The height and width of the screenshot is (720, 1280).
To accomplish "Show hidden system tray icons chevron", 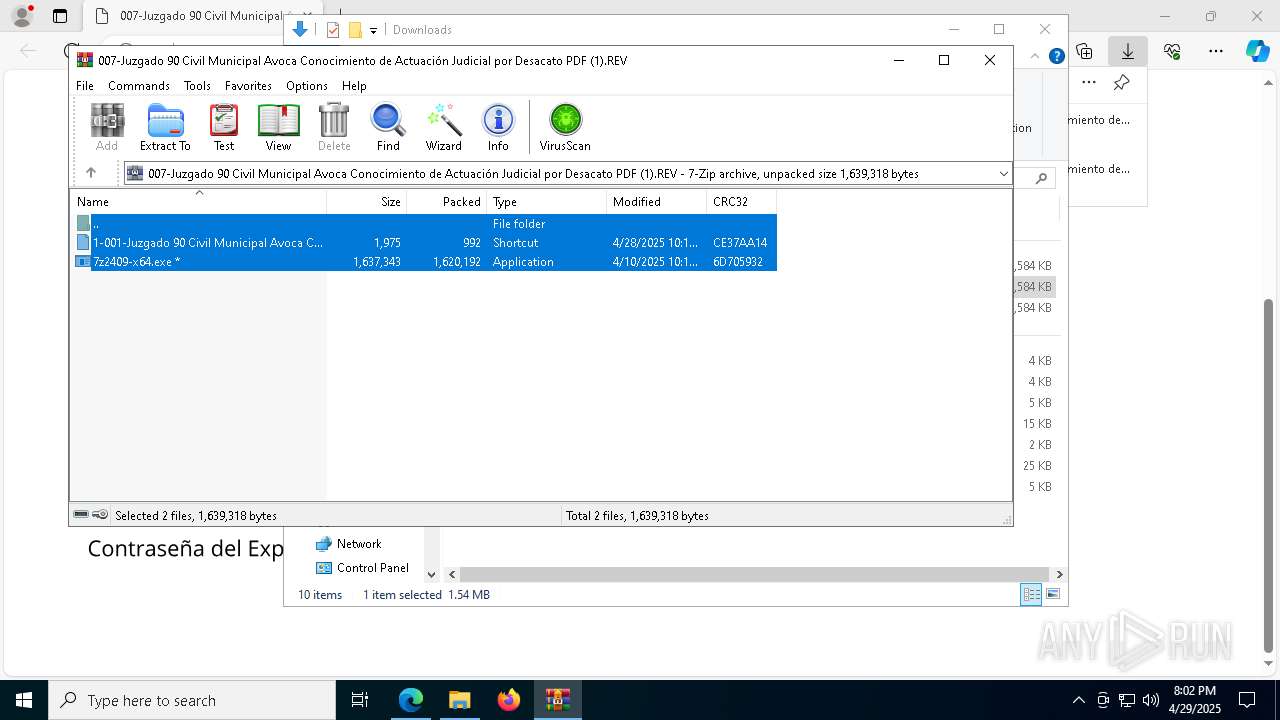I will (1078, 700).
